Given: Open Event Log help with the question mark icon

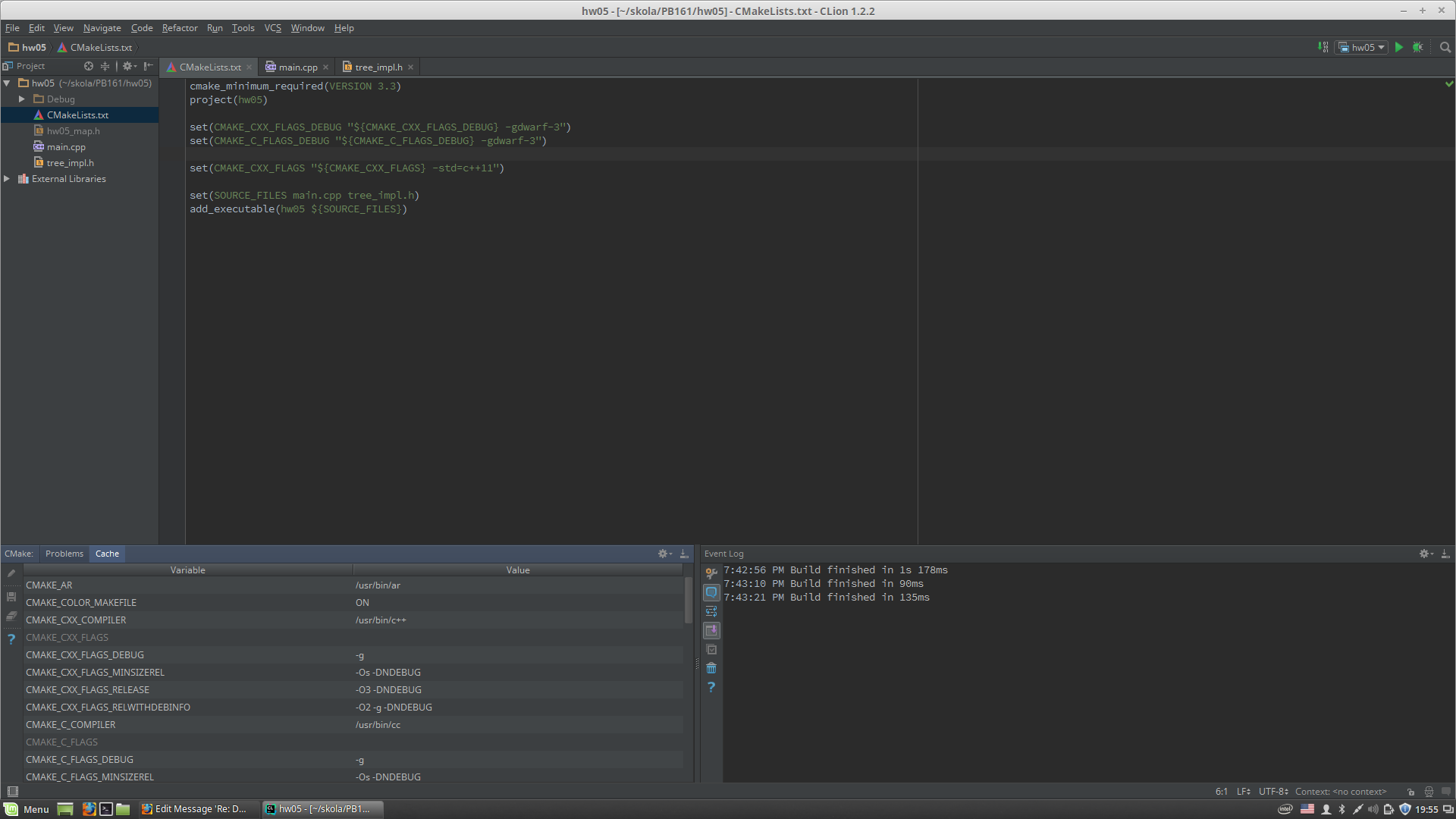Looking at the screenshot, I should (x=711, y=687).
